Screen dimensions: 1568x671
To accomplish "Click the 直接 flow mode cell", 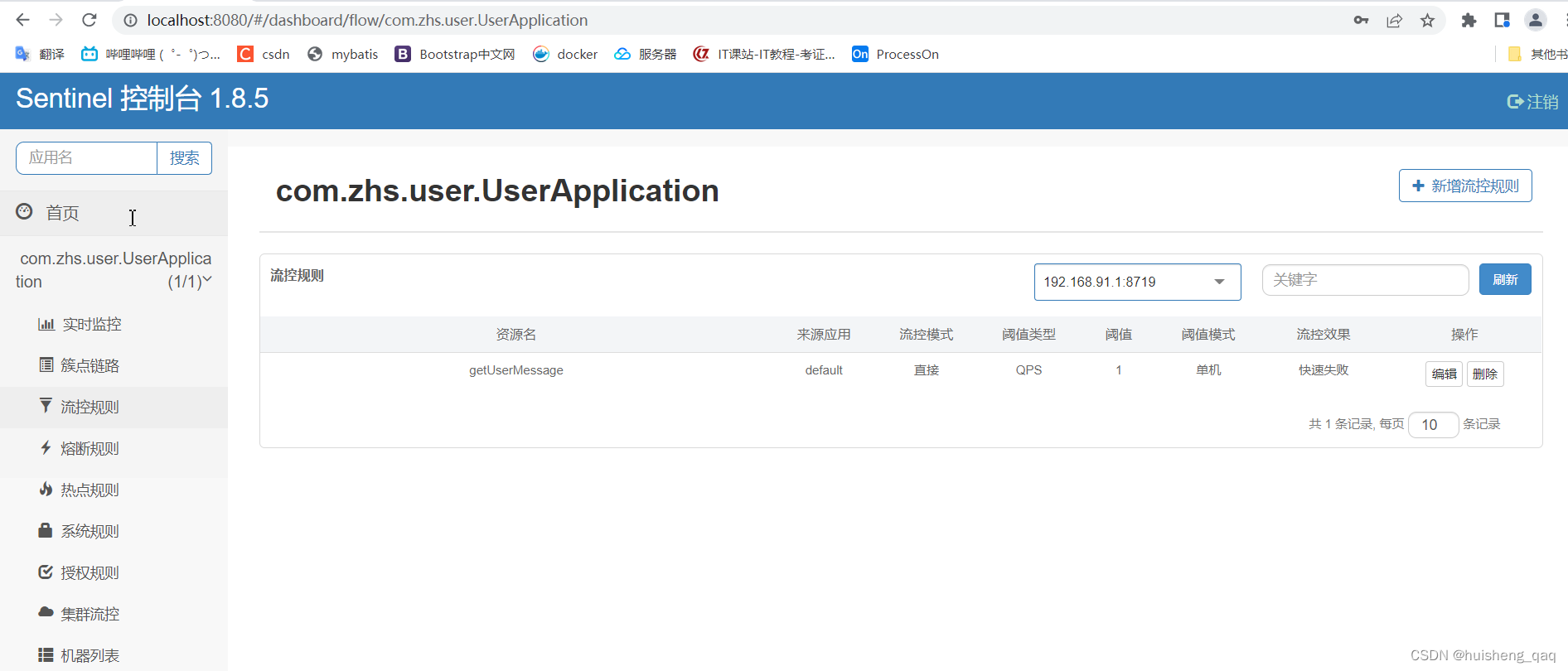I will [927, 370].
